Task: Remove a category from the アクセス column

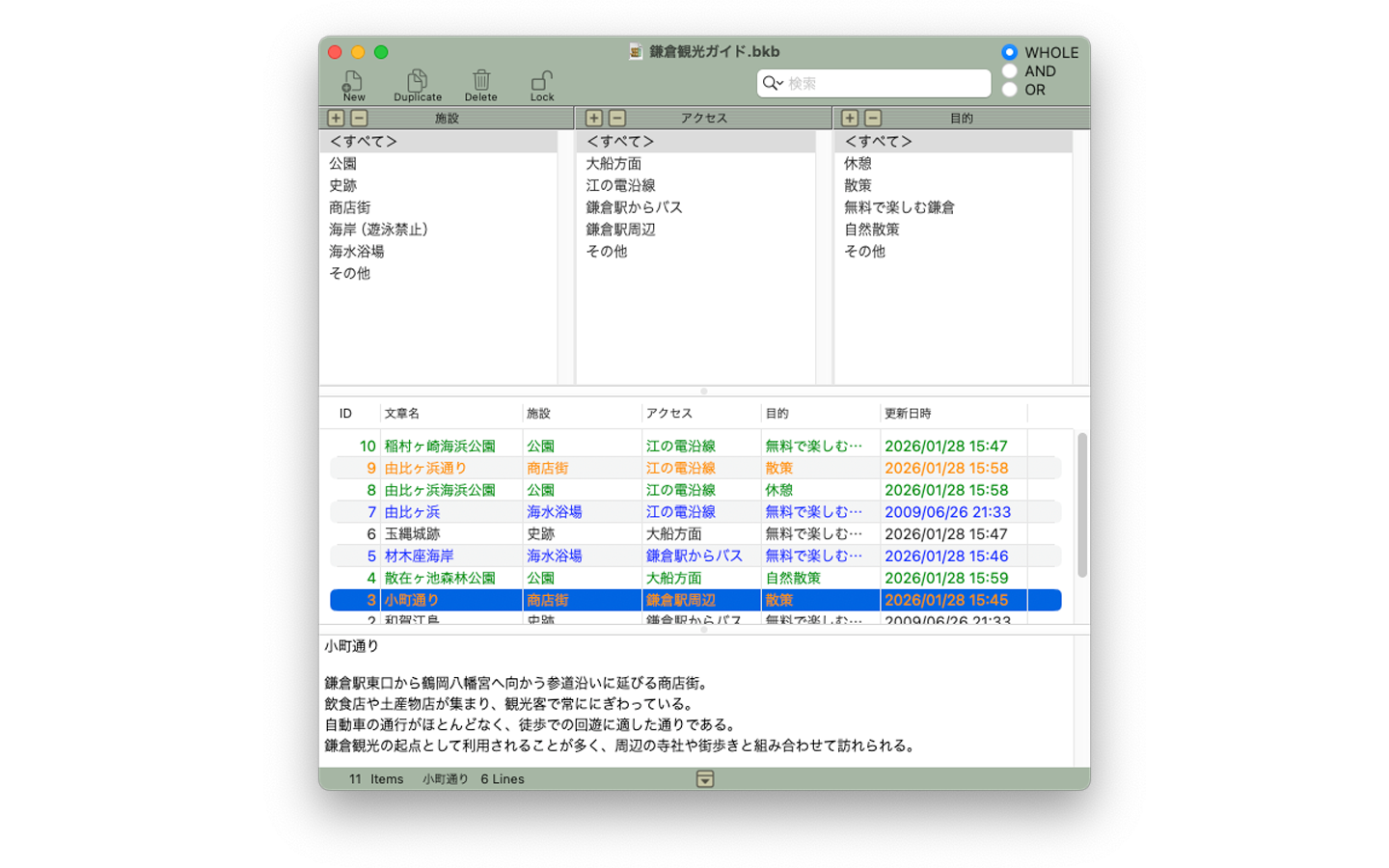Action: pyautogui.click(x=617, y=118)
